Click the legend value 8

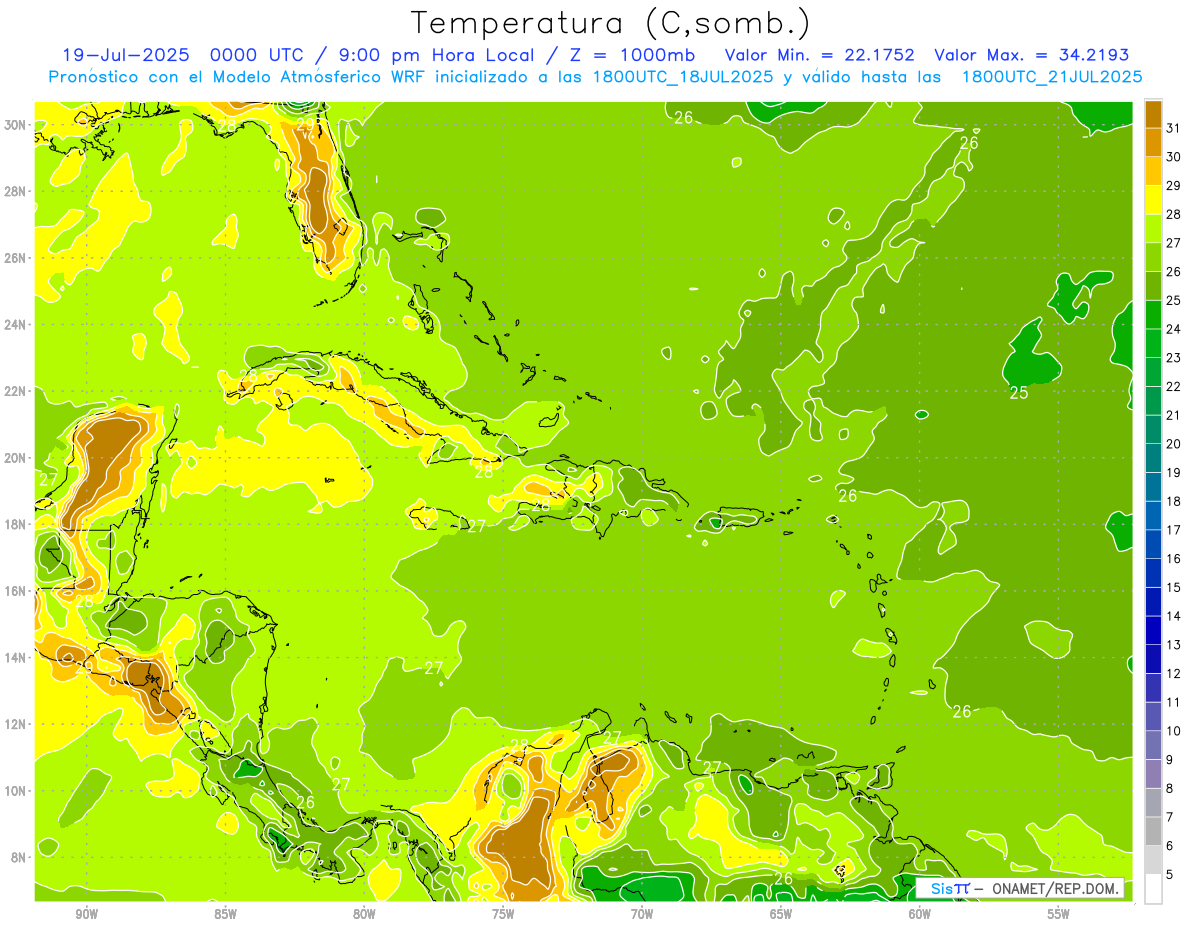pyautogui.click(x=1170, y=789)
